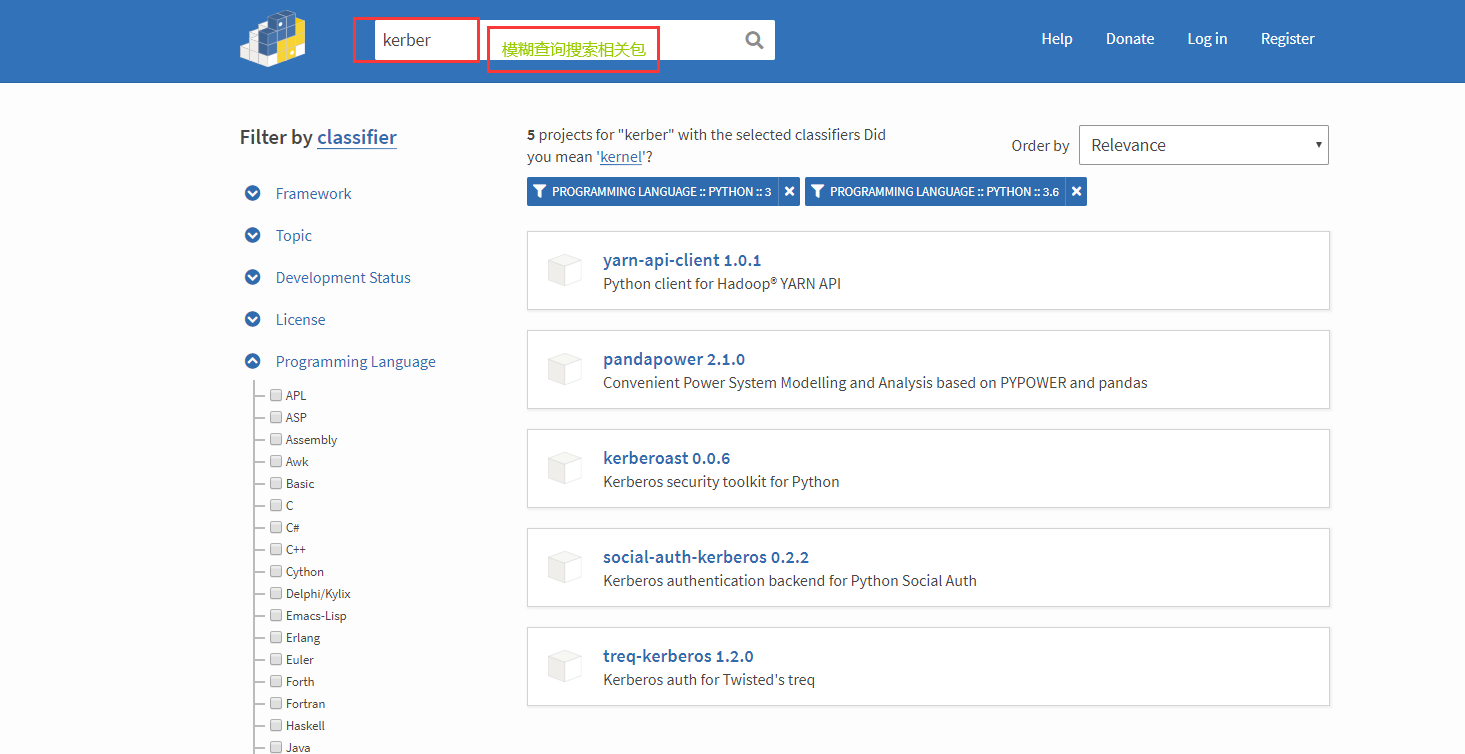Image resolution: width=1465 pixels, height=754 pixels.
Task: Check the C++ language checkbox
Action: (276, 549)
